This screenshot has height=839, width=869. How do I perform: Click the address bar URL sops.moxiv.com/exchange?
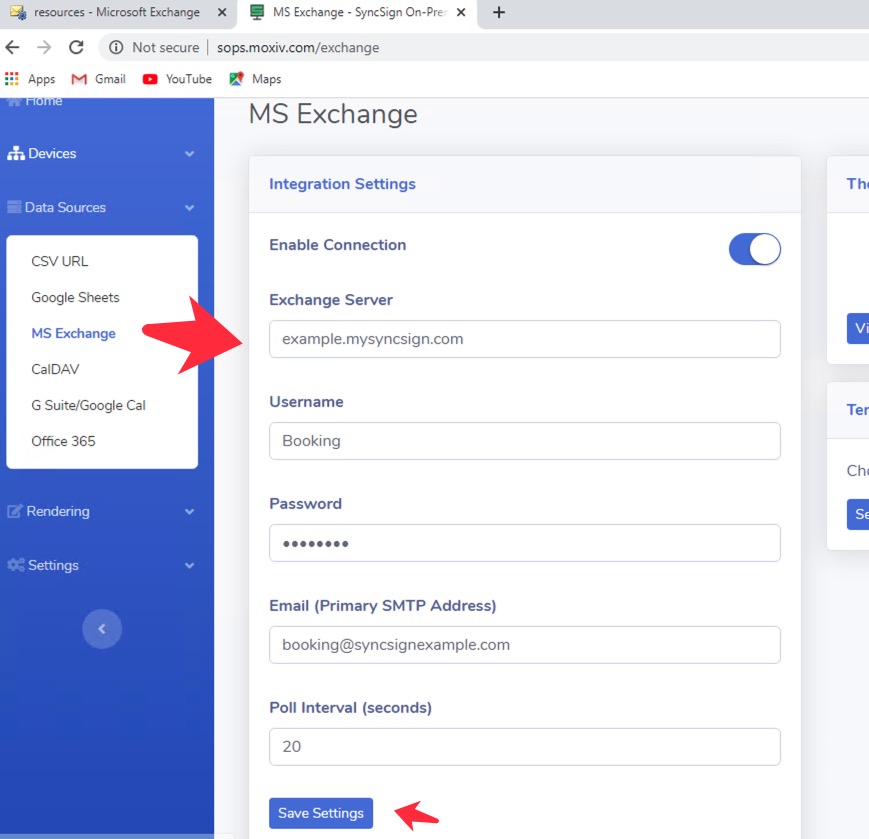298,48
